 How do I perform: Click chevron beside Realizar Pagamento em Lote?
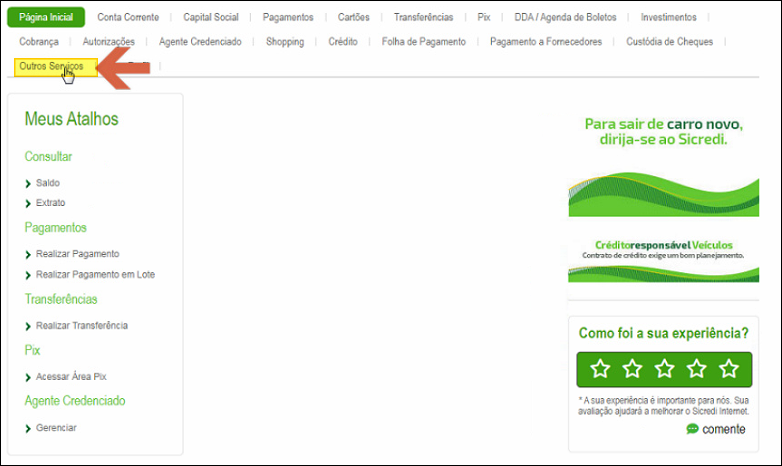pos(28,275)
